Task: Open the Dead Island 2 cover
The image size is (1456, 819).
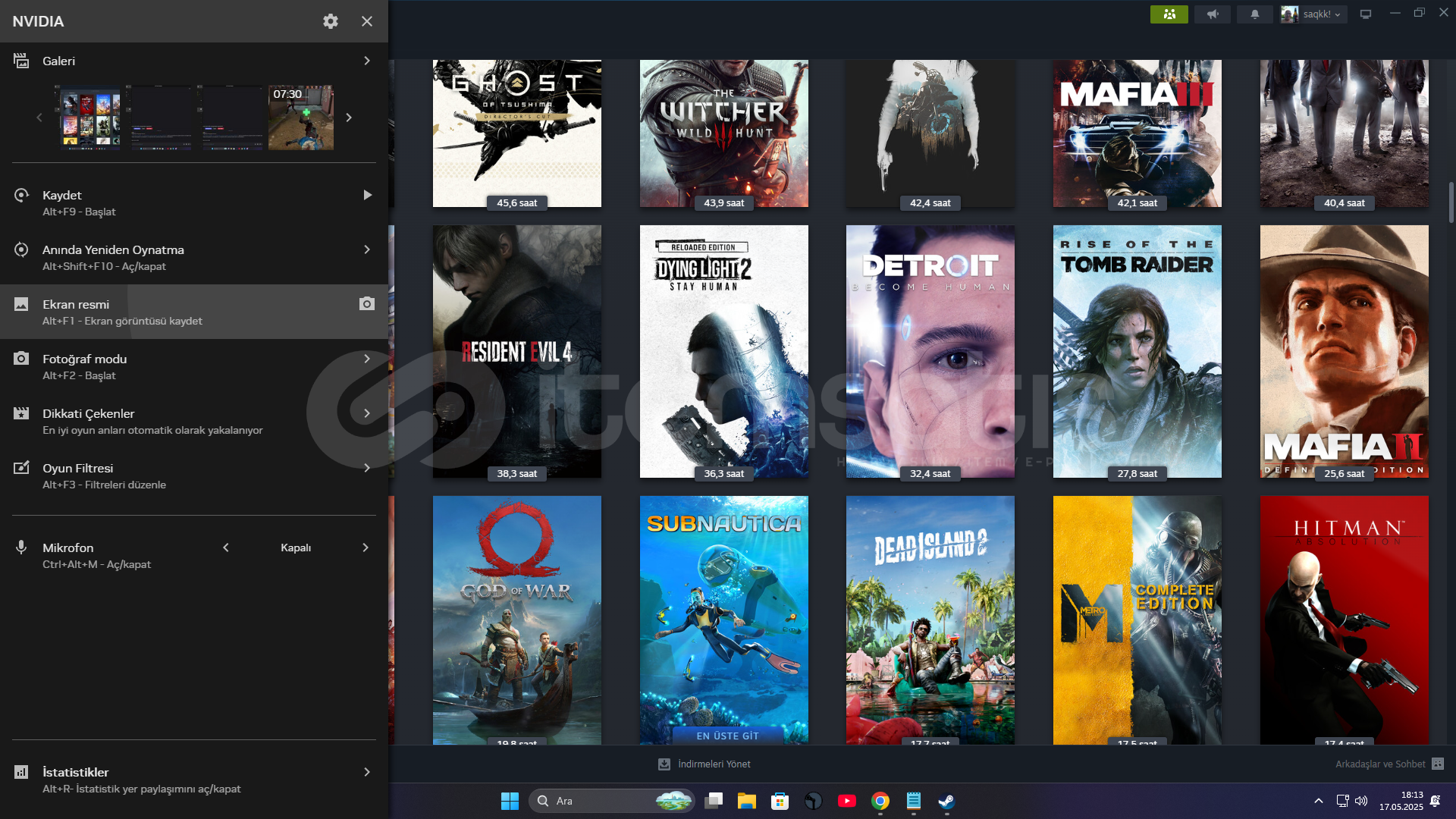Action: [930, 620]
